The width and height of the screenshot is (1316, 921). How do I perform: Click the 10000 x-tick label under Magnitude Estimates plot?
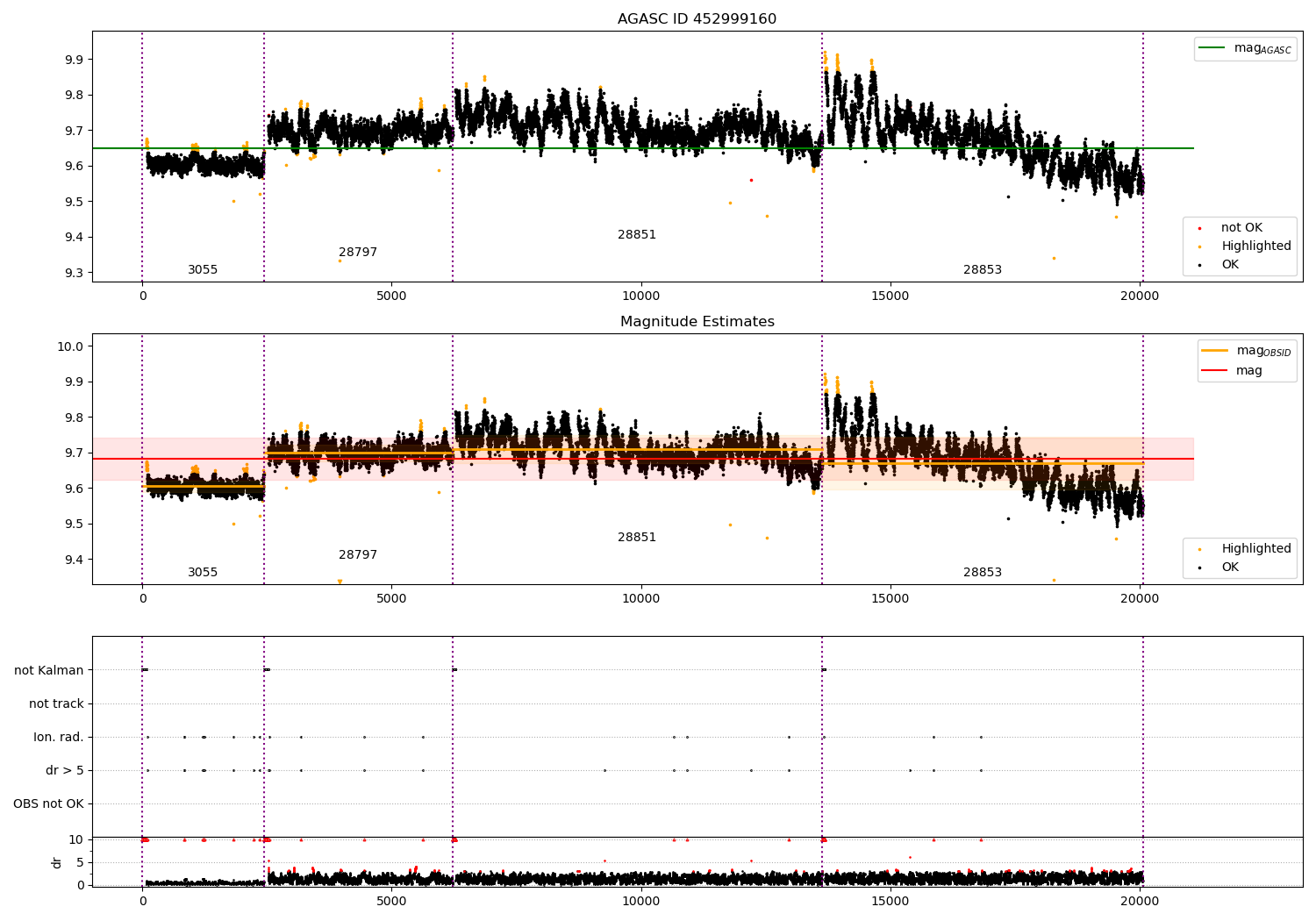point(641,599)
